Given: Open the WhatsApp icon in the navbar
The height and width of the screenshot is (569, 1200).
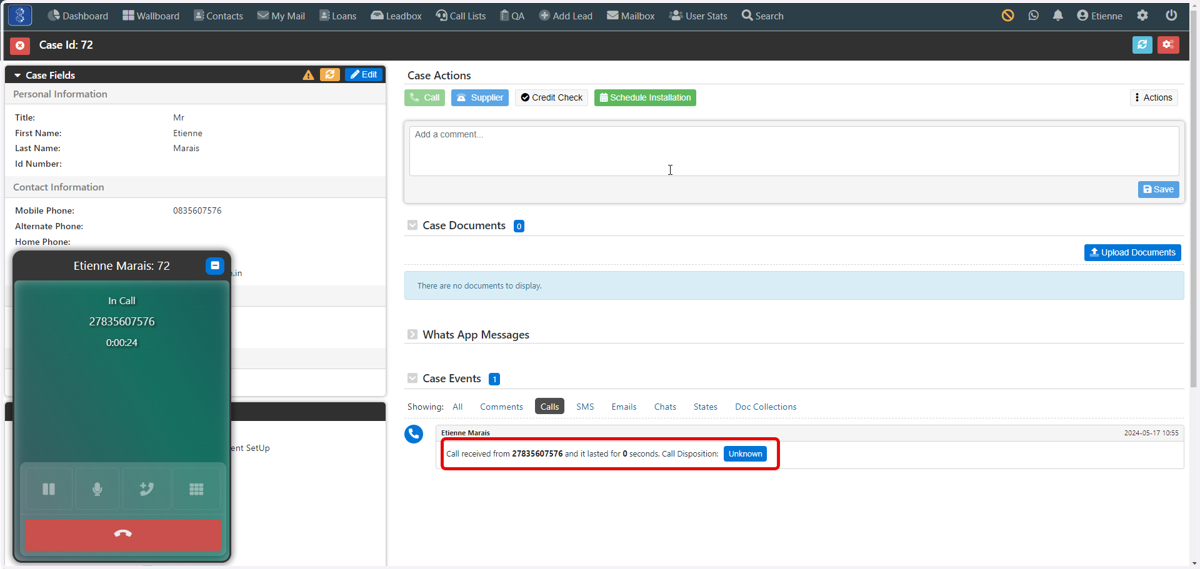Looking at the screenshot, I should (1033, 16).
